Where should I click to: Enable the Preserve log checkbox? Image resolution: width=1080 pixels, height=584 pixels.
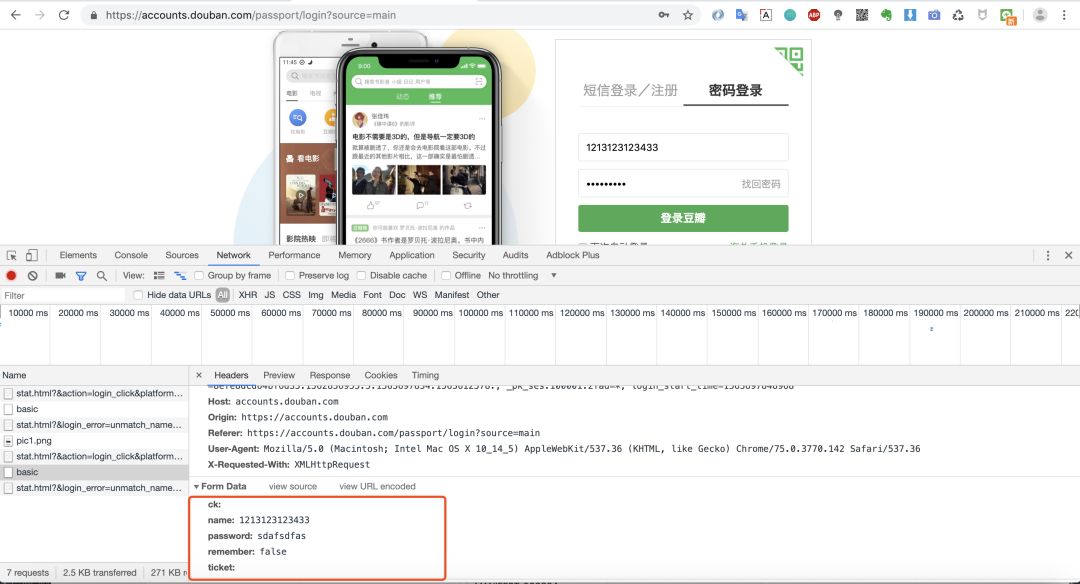tap(290, 275)
